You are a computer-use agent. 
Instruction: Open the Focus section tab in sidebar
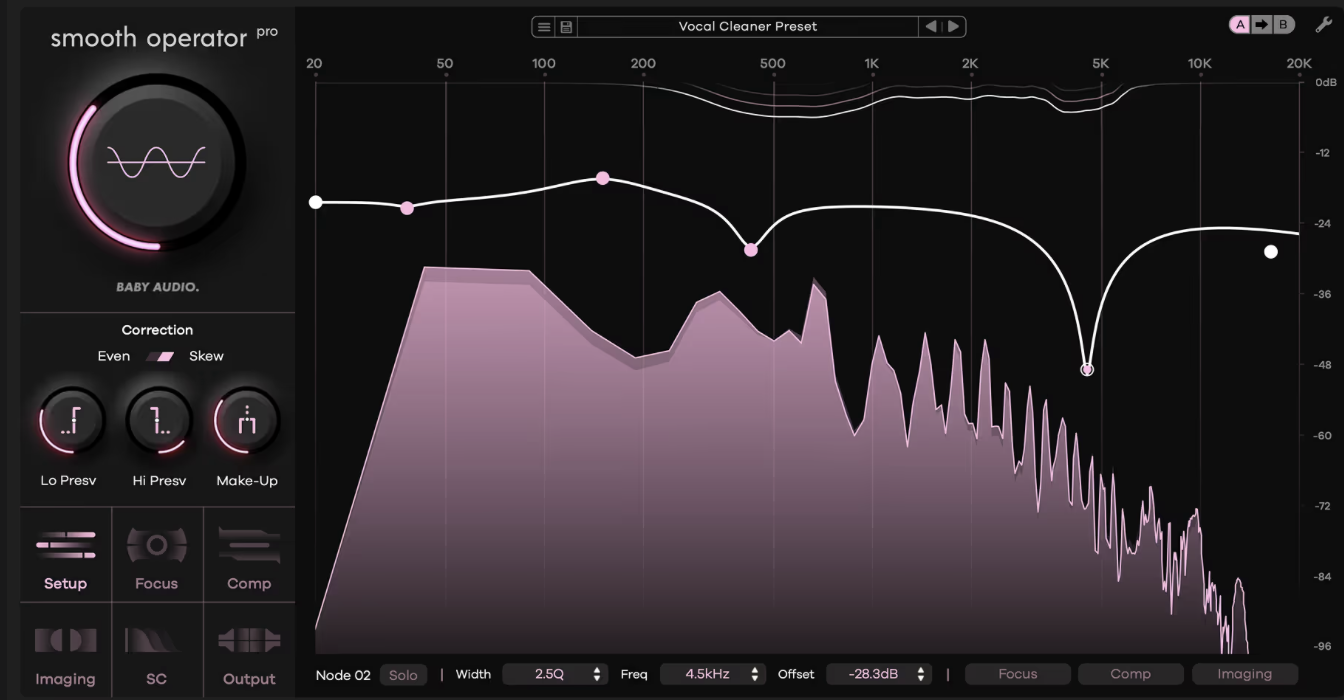pyautogui.click(x=157, y=555)
